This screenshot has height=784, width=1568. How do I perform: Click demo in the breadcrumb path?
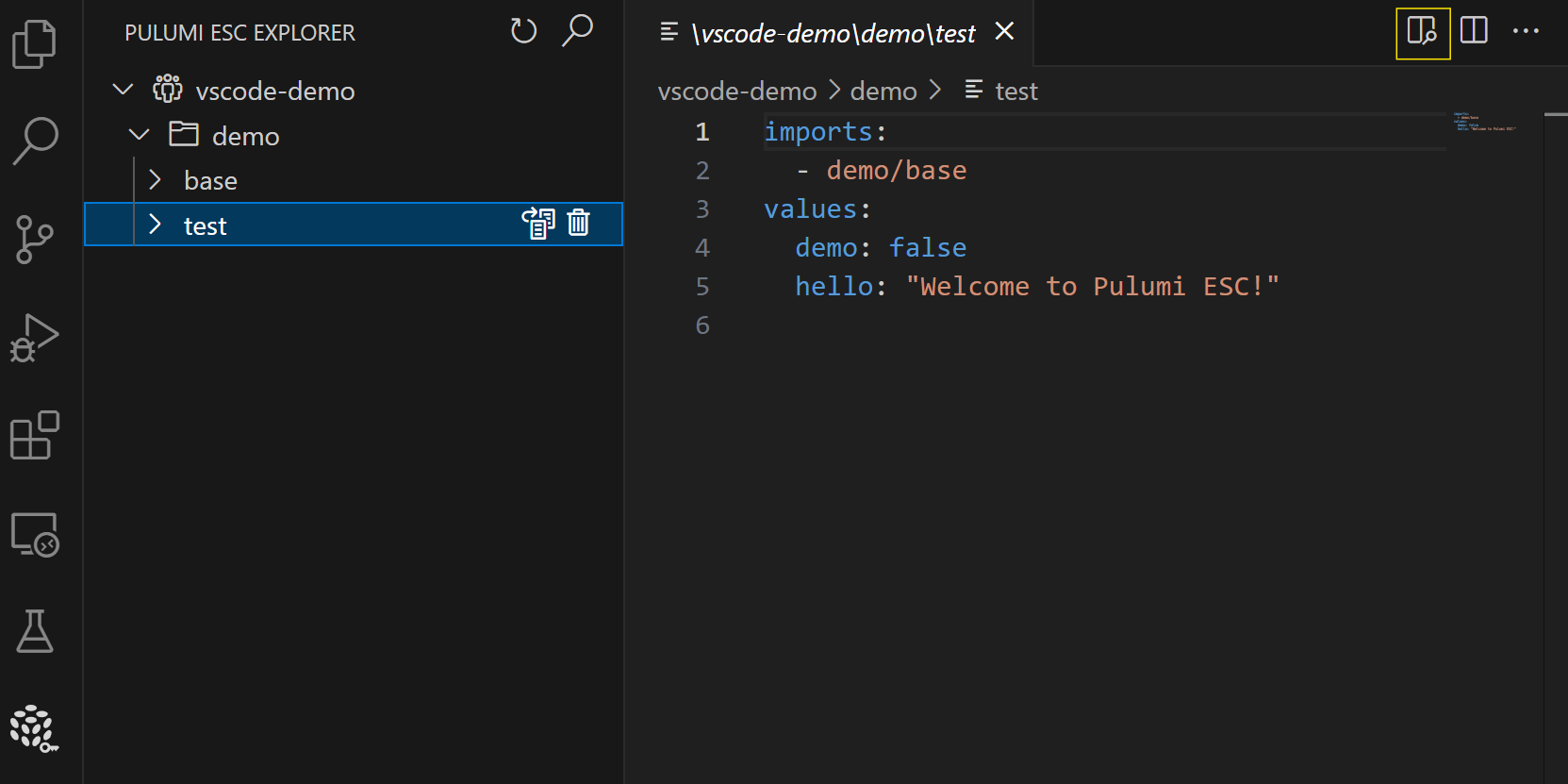(x=883, y=91)
